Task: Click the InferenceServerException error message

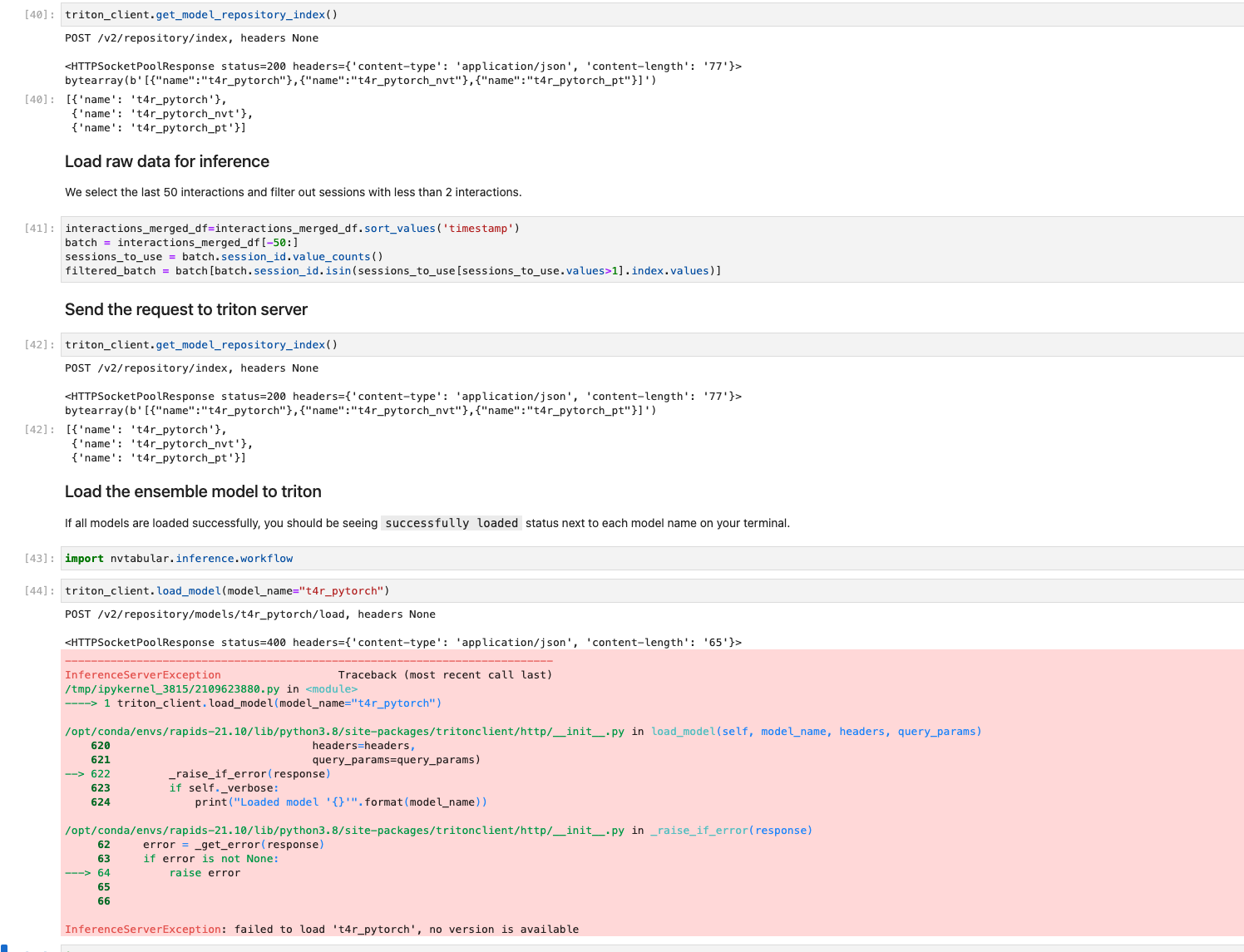Action: pyautogui.click(x=323, y=929)
